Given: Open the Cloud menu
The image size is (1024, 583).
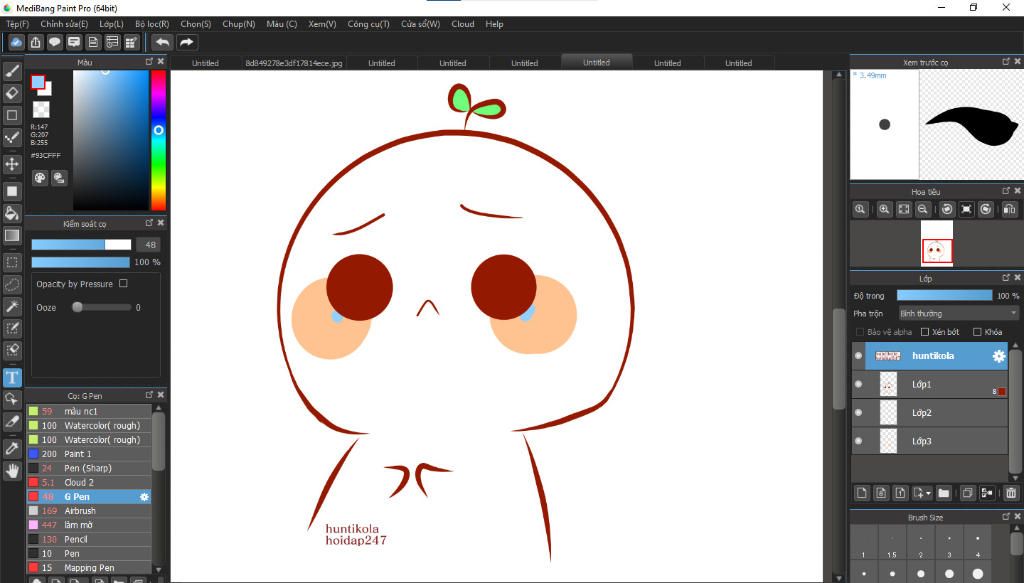Looking at the screenshot, I should (x=462, y=24).
